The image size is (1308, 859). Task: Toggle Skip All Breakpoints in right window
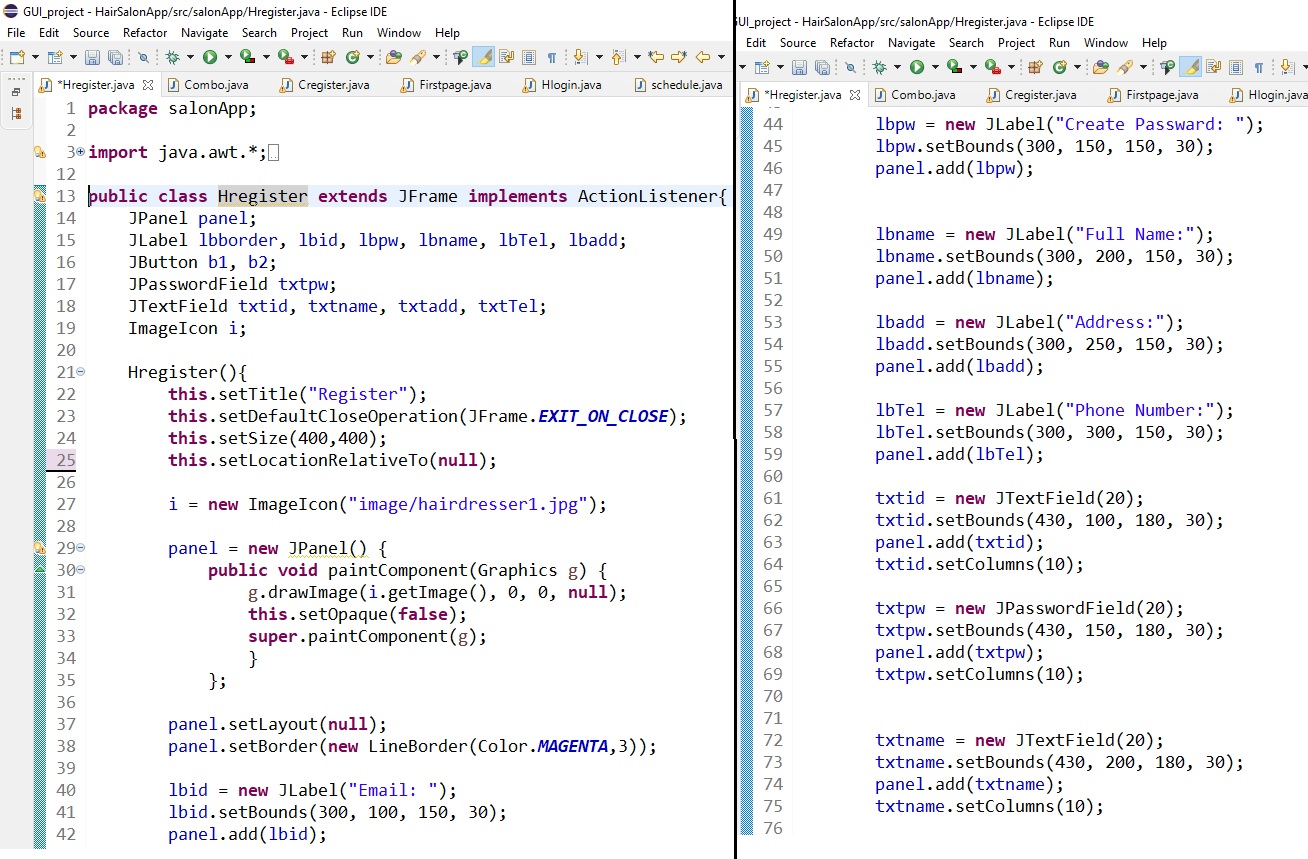click(850, 67)
